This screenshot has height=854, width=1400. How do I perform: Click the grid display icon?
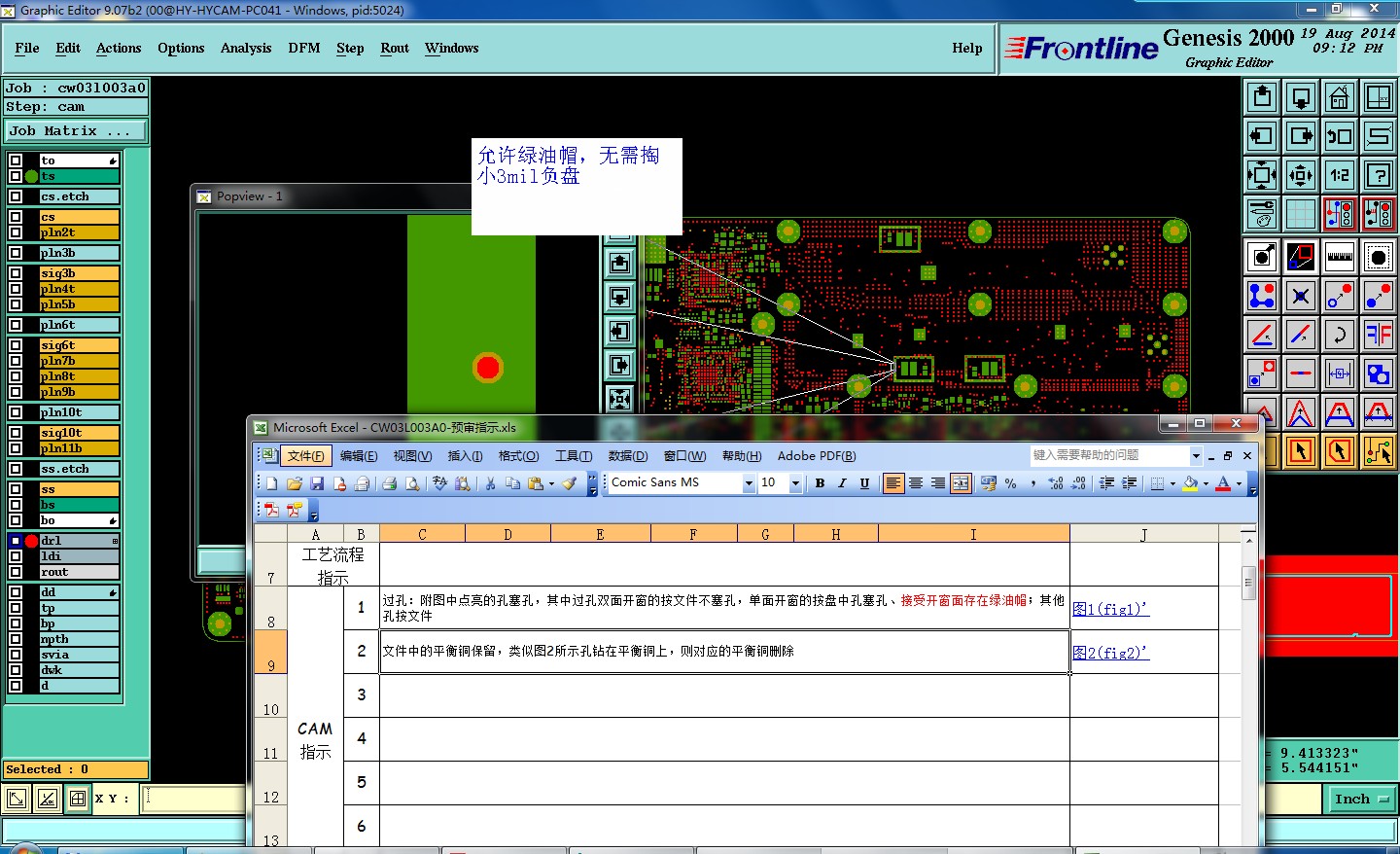(x=1301, y=214)
